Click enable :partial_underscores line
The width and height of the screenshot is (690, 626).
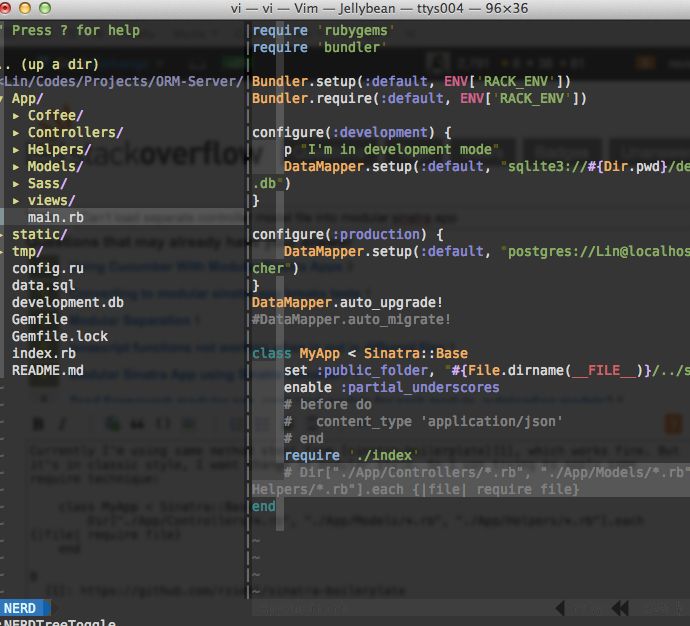pos(392,388)
